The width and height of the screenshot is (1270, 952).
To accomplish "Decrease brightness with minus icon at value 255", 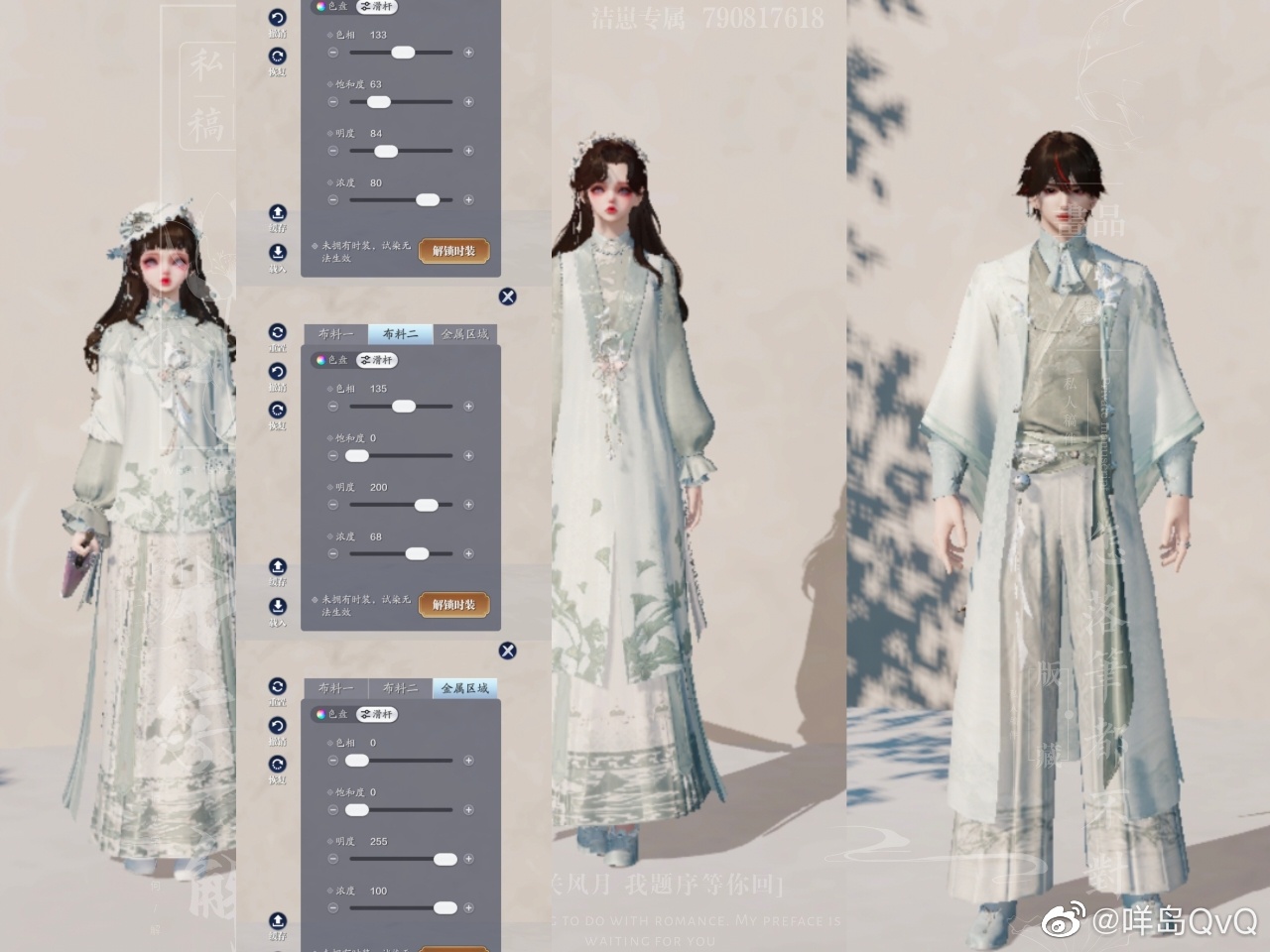I will [x=333, y=859].
